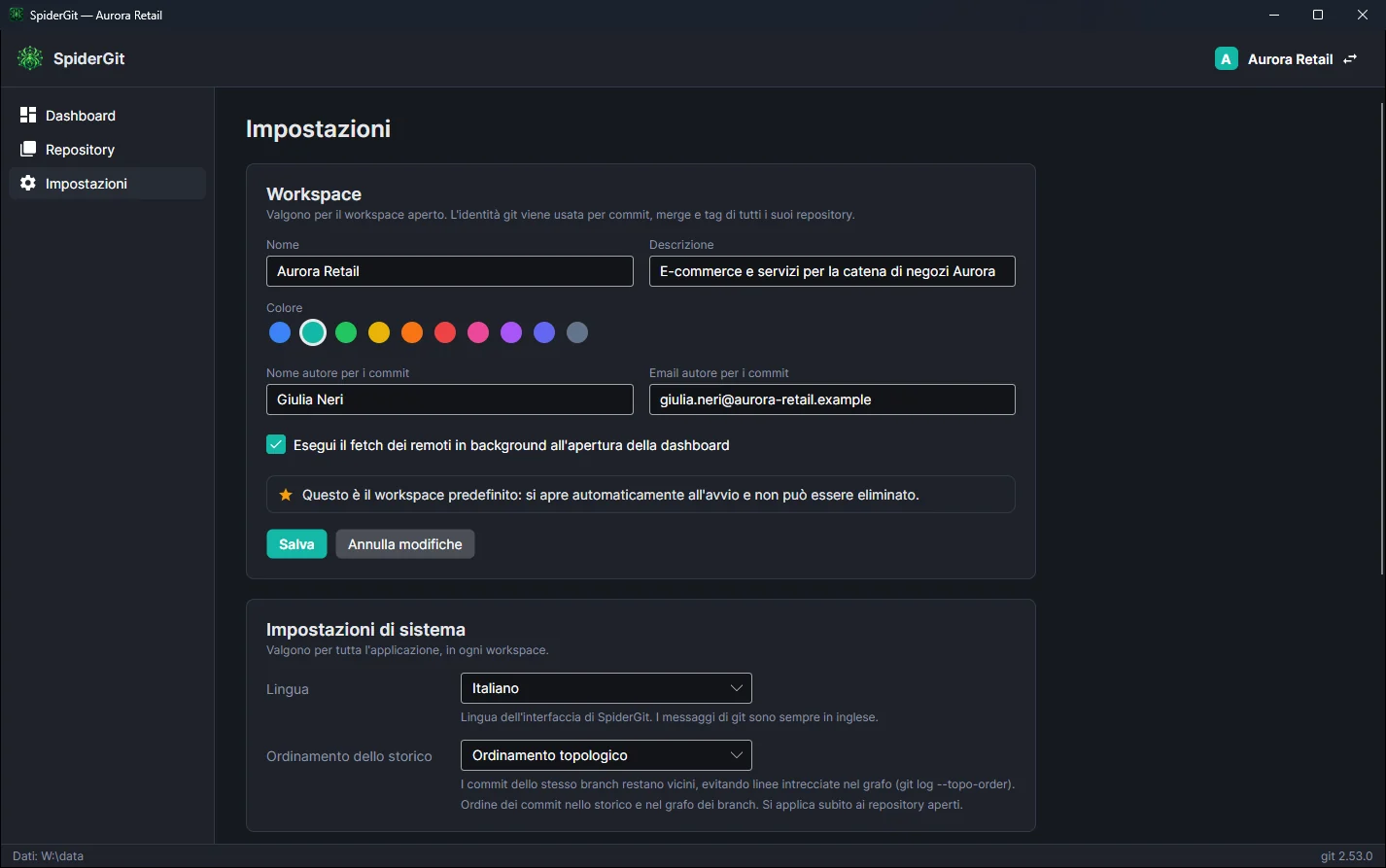Click the 'Ordinamento dello storico' label
The width and height of the screenshot is (1386, 868).
click(x=349, y=756)
